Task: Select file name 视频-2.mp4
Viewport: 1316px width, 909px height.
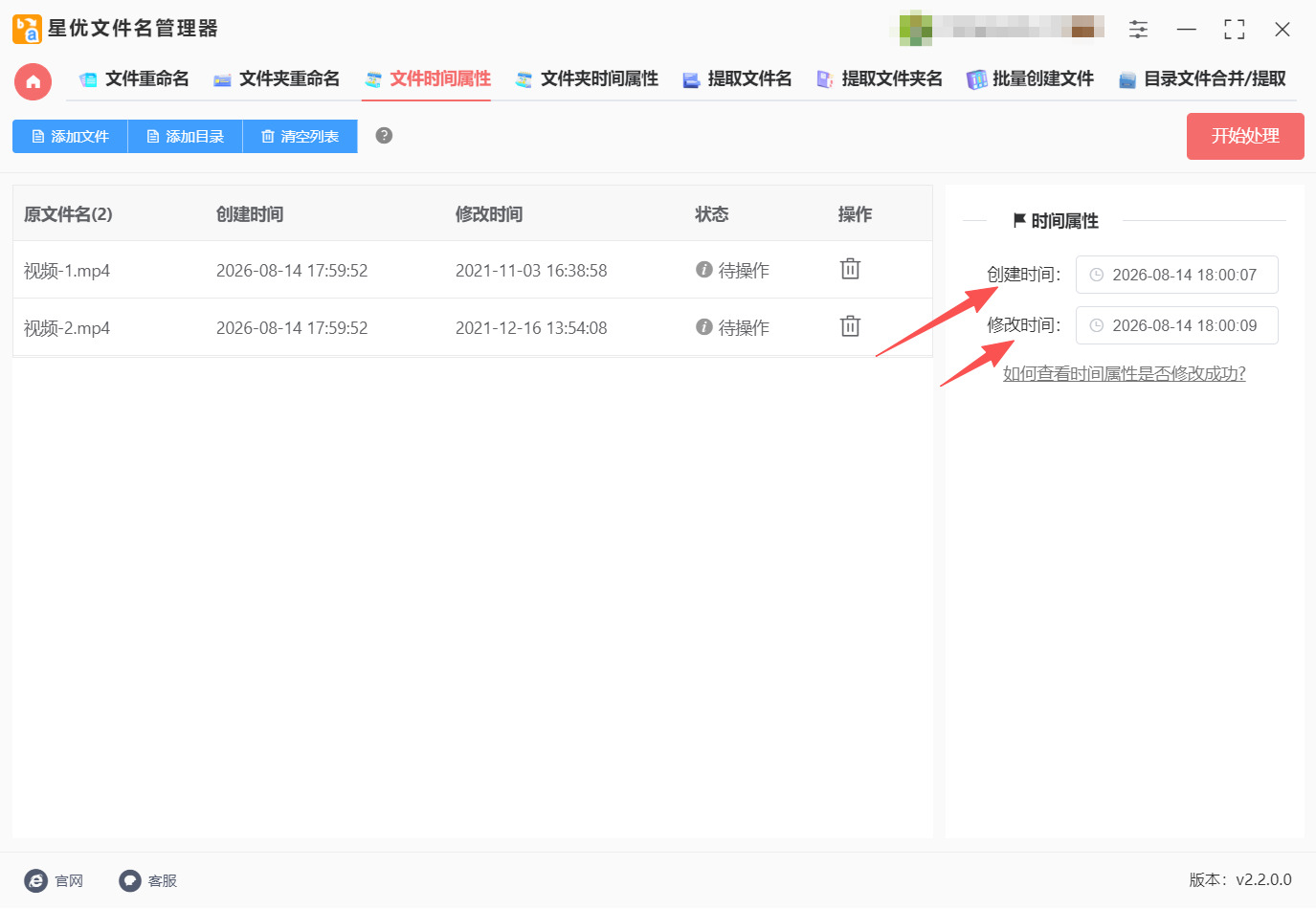Action: [67, 328]
